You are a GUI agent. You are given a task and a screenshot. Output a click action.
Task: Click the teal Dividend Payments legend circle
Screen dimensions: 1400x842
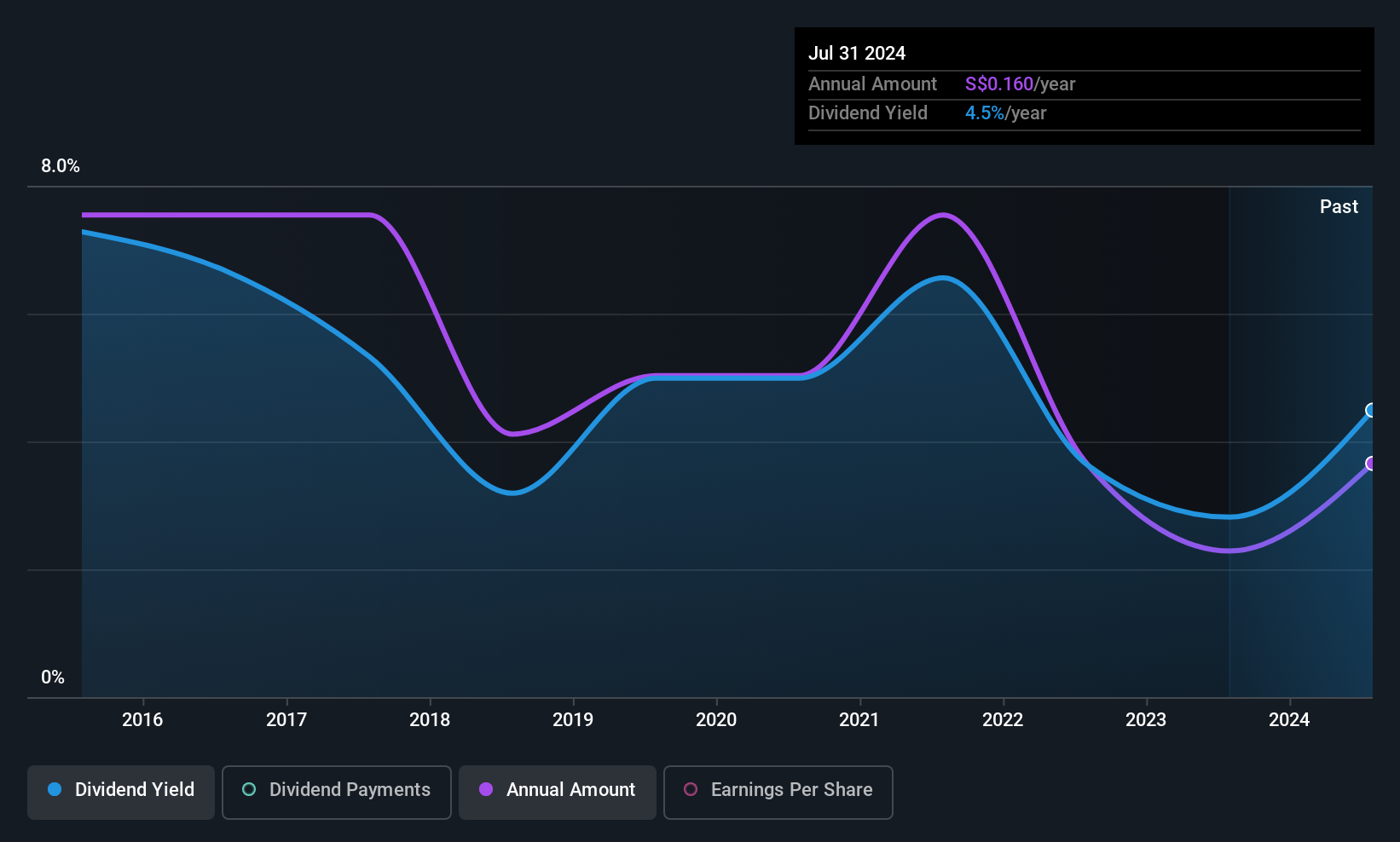(249, 789)
